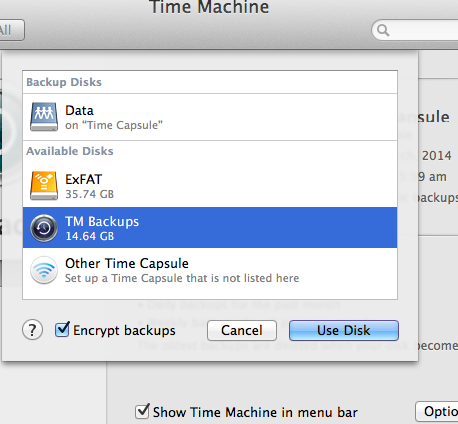Click the Use Disk button
The width and height of the screenshot is (458, 424).
(x=344, y=331)
